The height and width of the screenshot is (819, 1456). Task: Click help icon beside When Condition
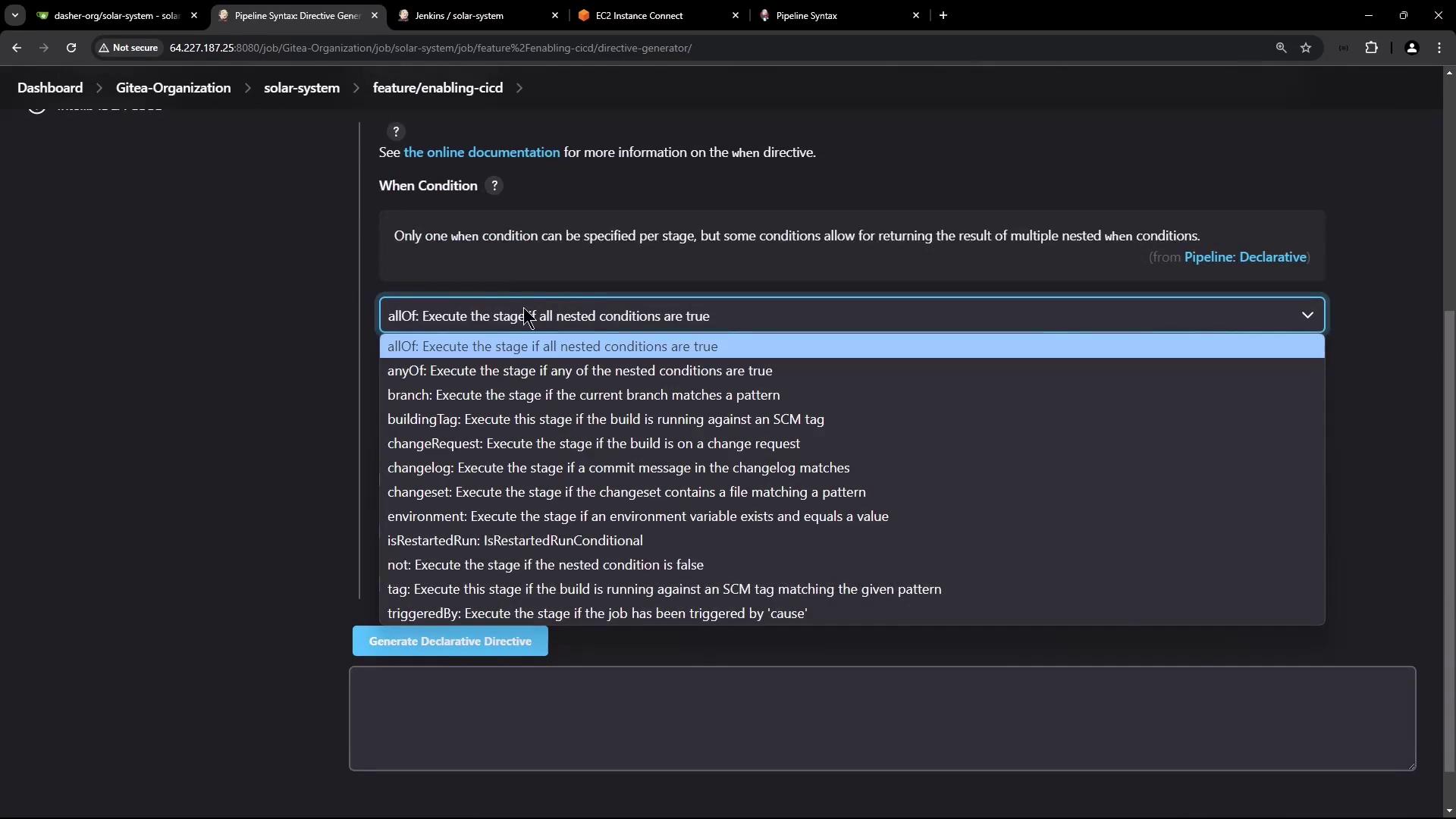tap(494, 186)
